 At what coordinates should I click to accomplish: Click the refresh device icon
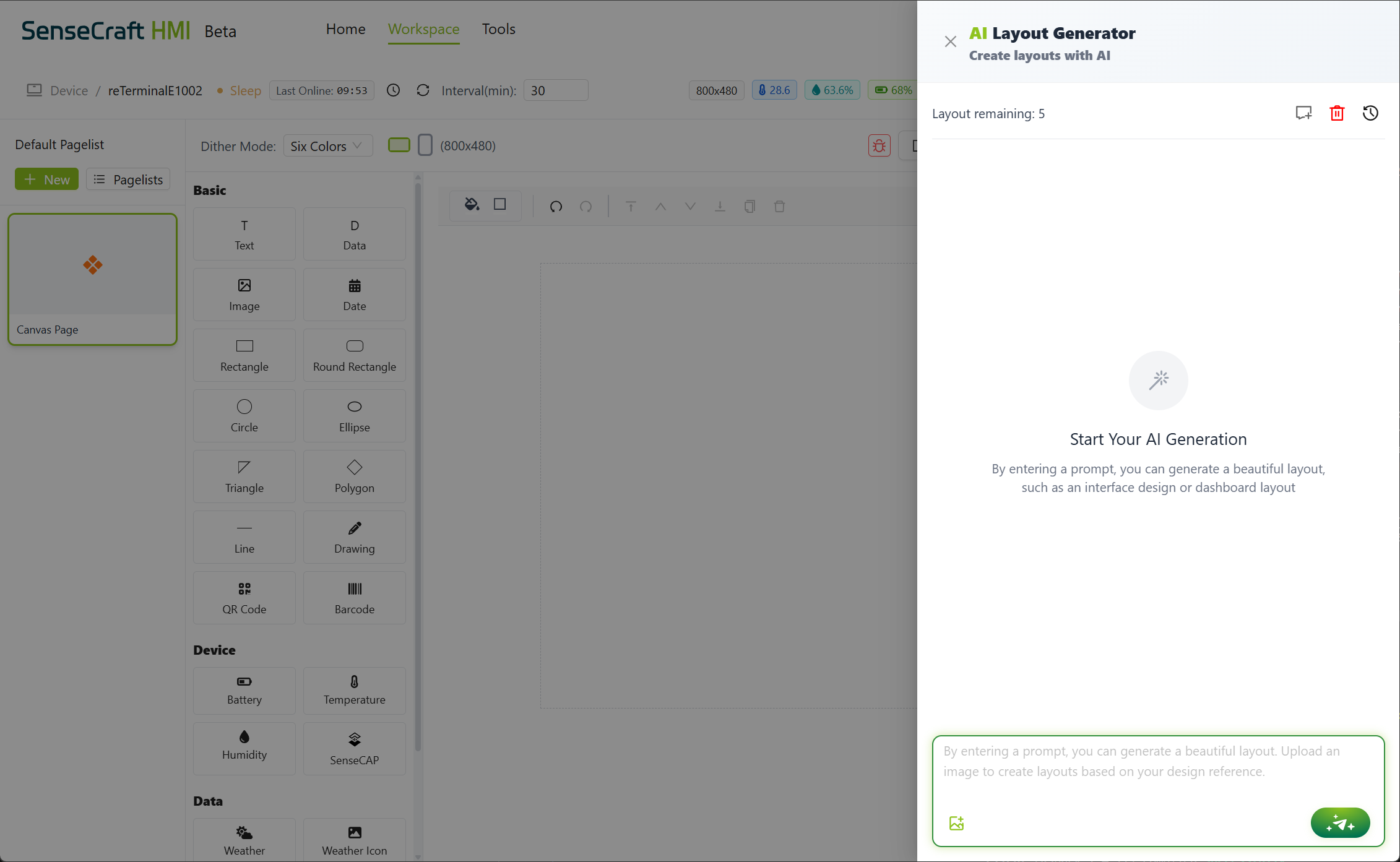coord(423,90)
